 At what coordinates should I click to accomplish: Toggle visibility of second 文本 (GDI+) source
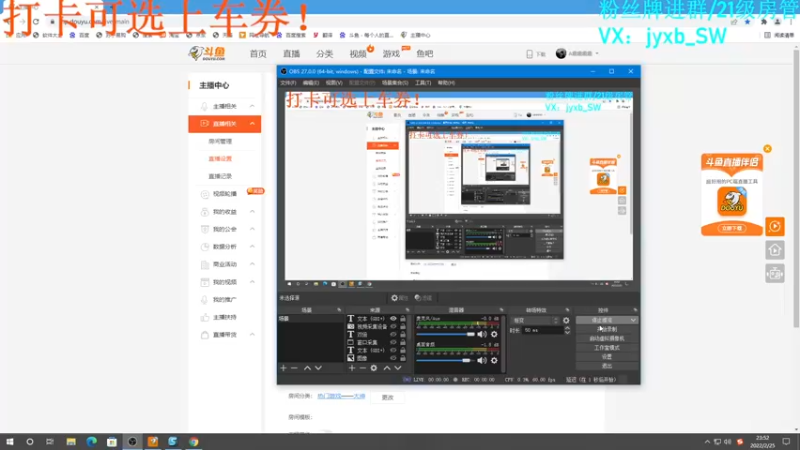pyautogui.click(x=393, y=351)
